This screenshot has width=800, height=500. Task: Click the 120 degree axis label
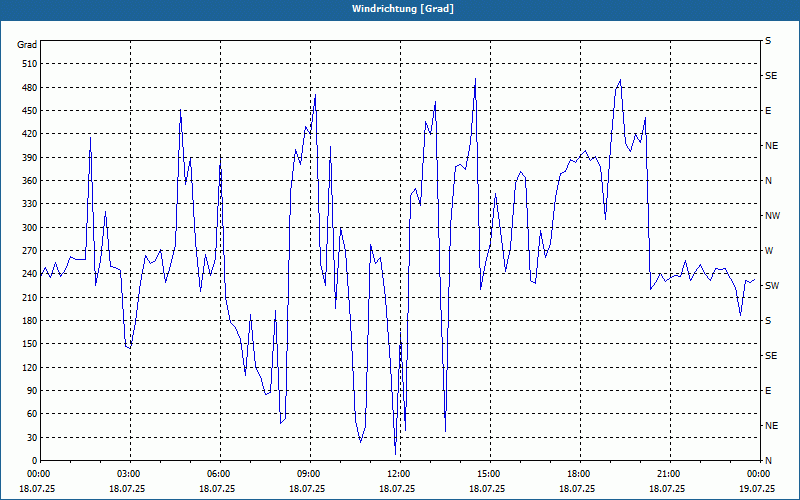coord(30,367)
